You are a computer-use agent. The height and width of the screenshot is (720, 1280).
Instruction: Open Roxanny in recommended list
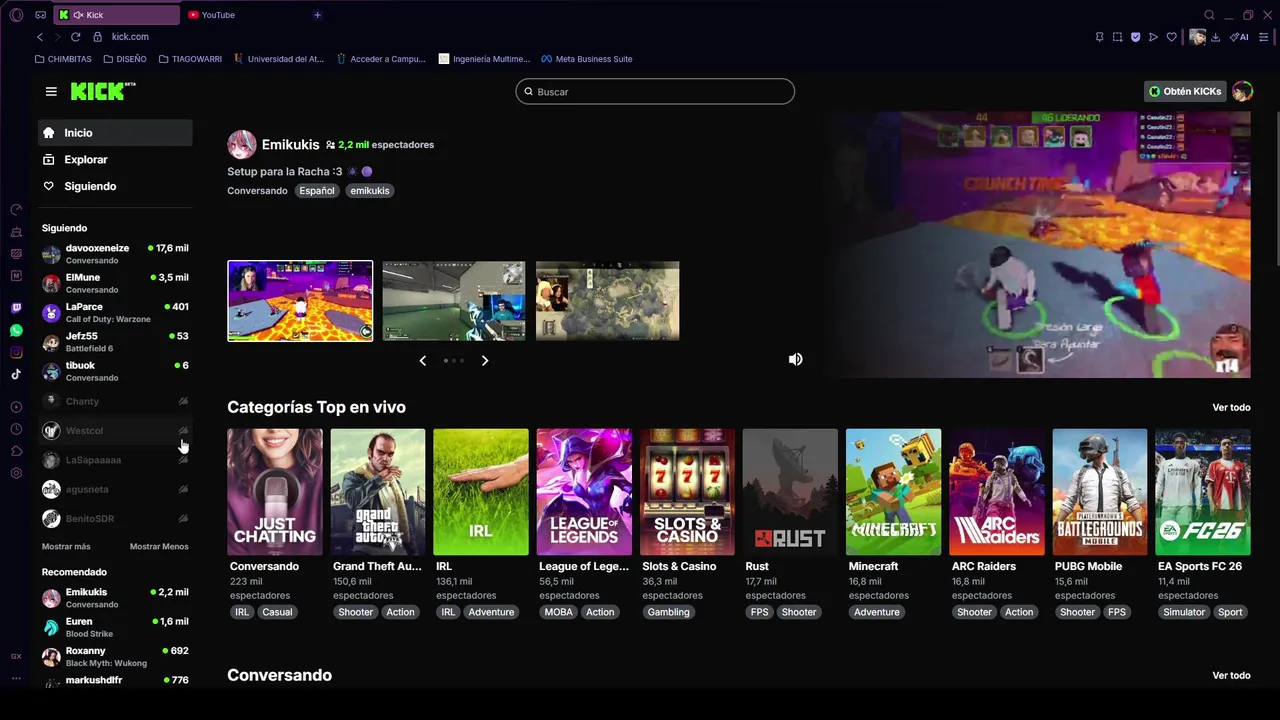tap(115, 657)
